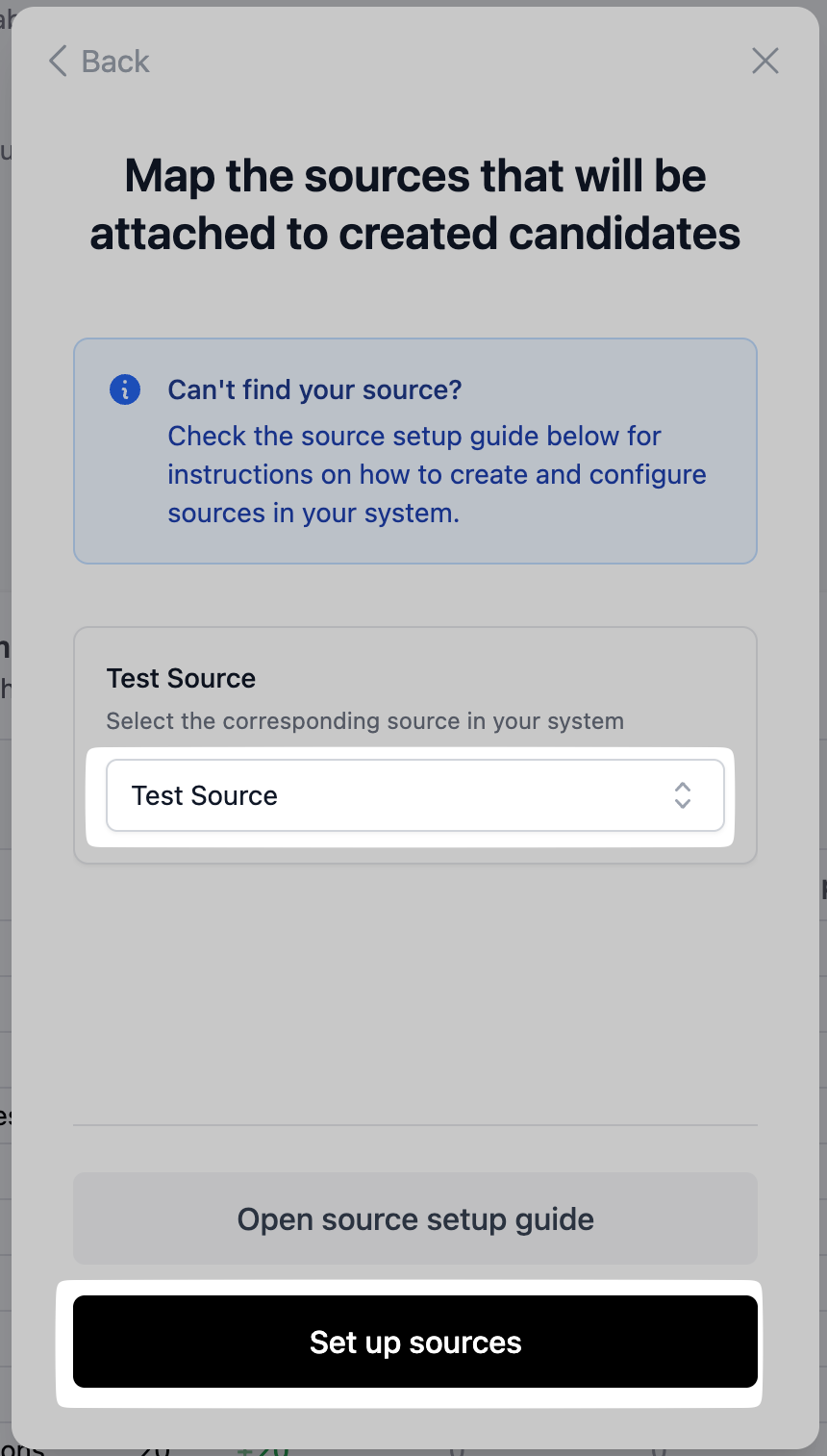
Task: Click the Test Source field label
Action: coord(181,678)
